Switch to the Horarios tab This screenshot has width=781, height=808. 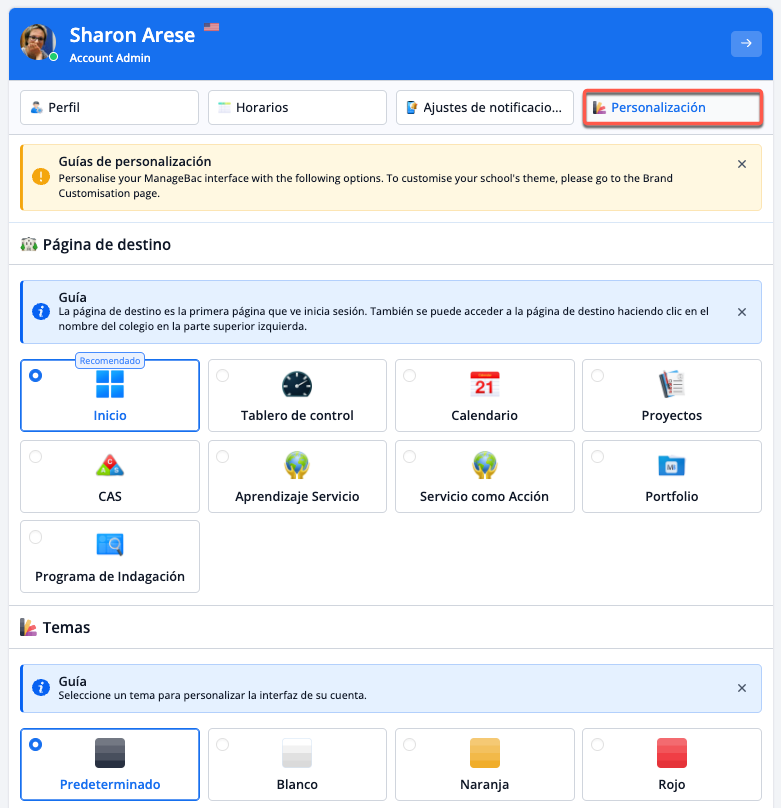pos(297,108)
